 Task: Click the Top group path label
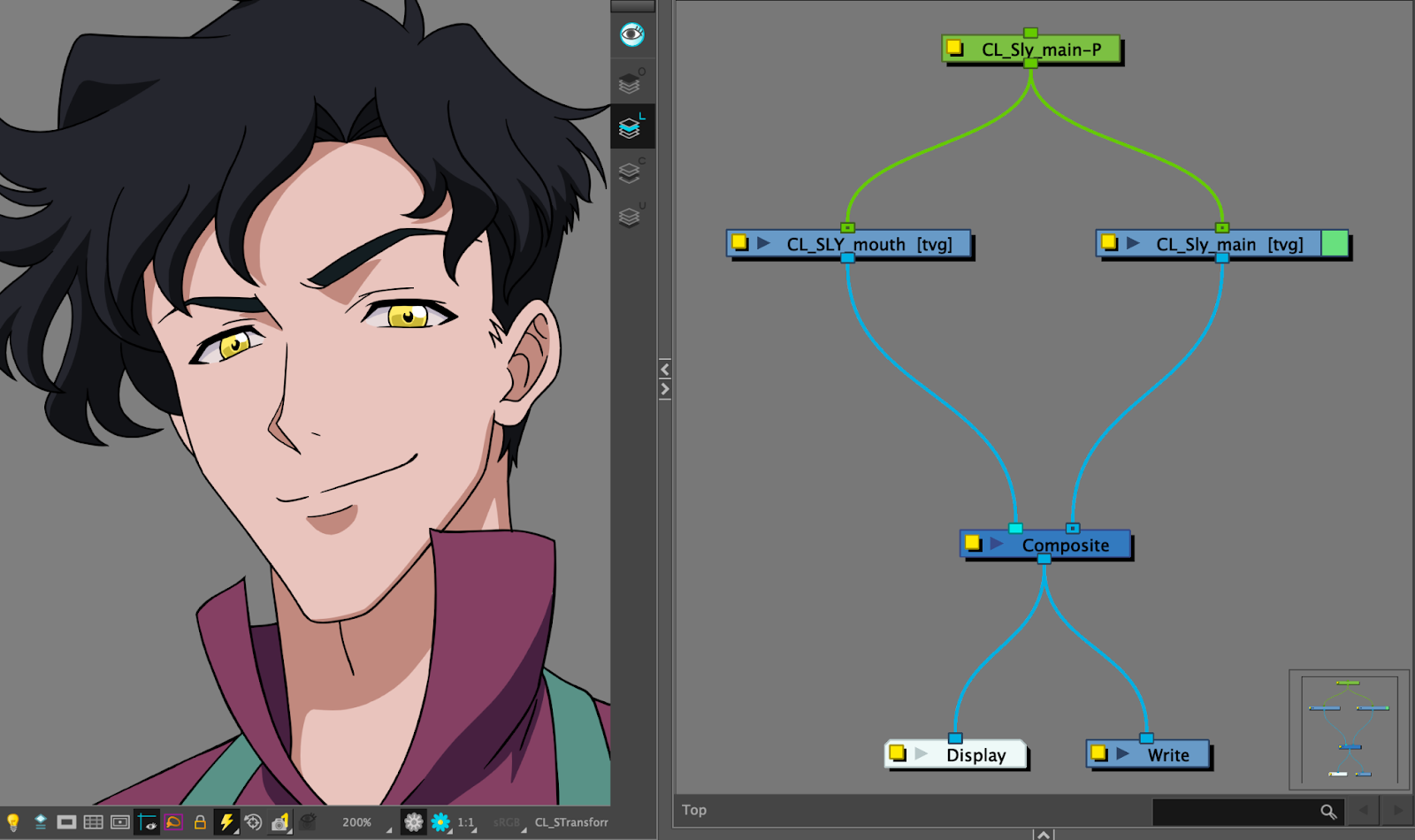(x=694, y=810)
